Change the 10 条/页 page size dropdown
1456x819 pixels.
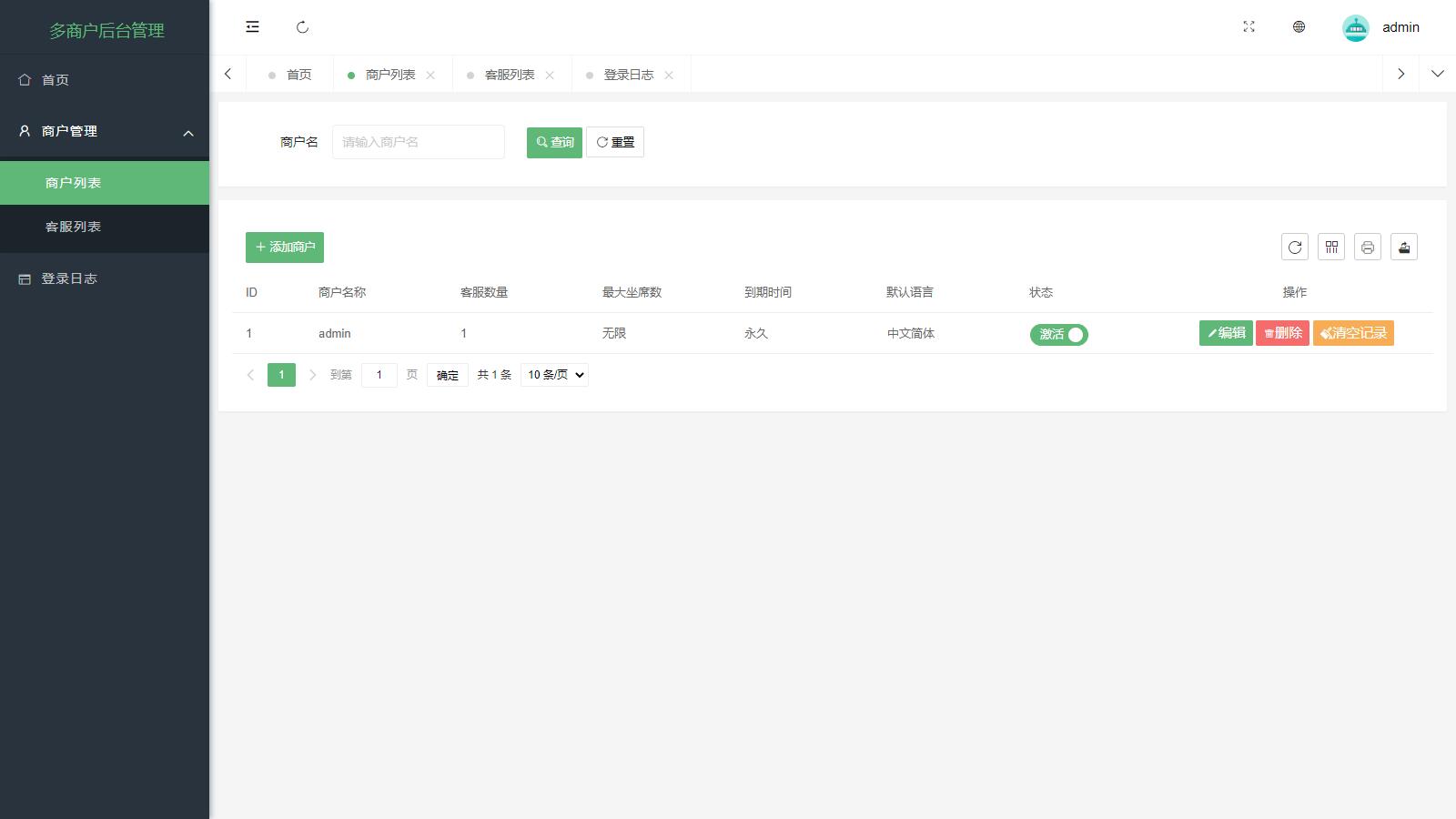(x=553, y=374)
